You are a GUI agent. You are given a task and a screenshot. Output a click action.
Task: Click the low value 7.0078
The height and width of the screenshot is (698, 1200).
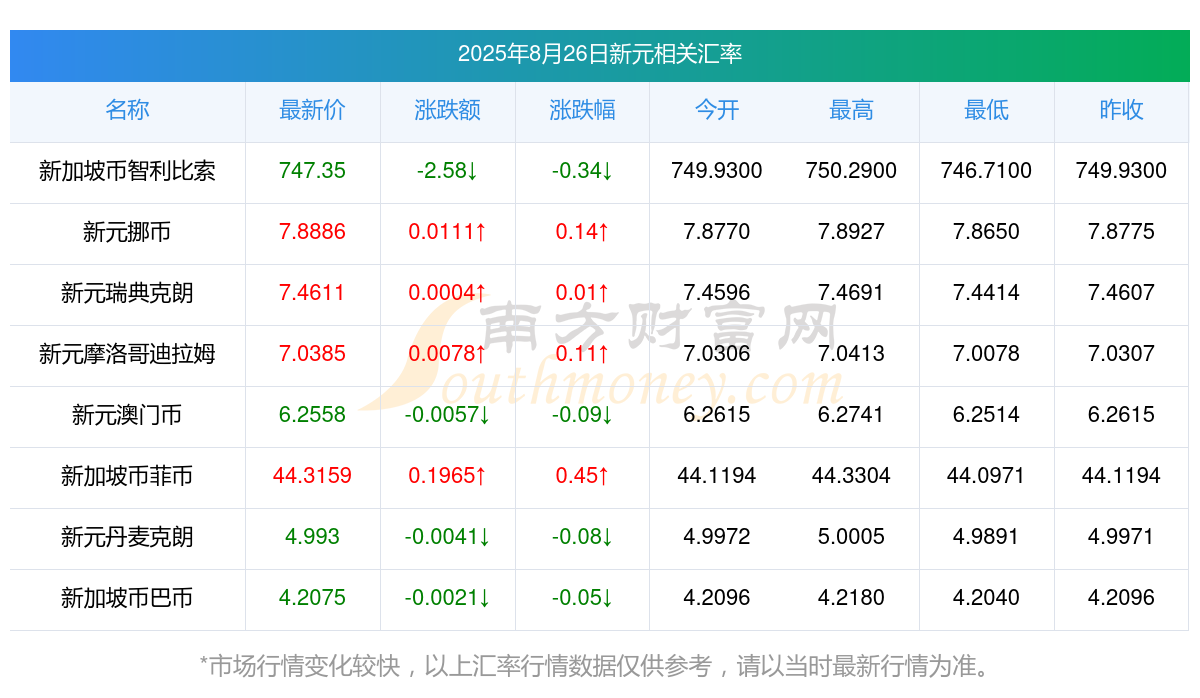(986, 354)
